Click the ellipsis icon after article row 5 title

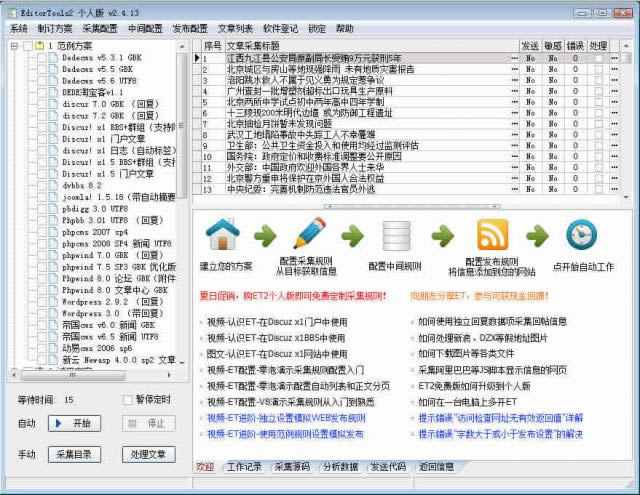coord(514,102)
